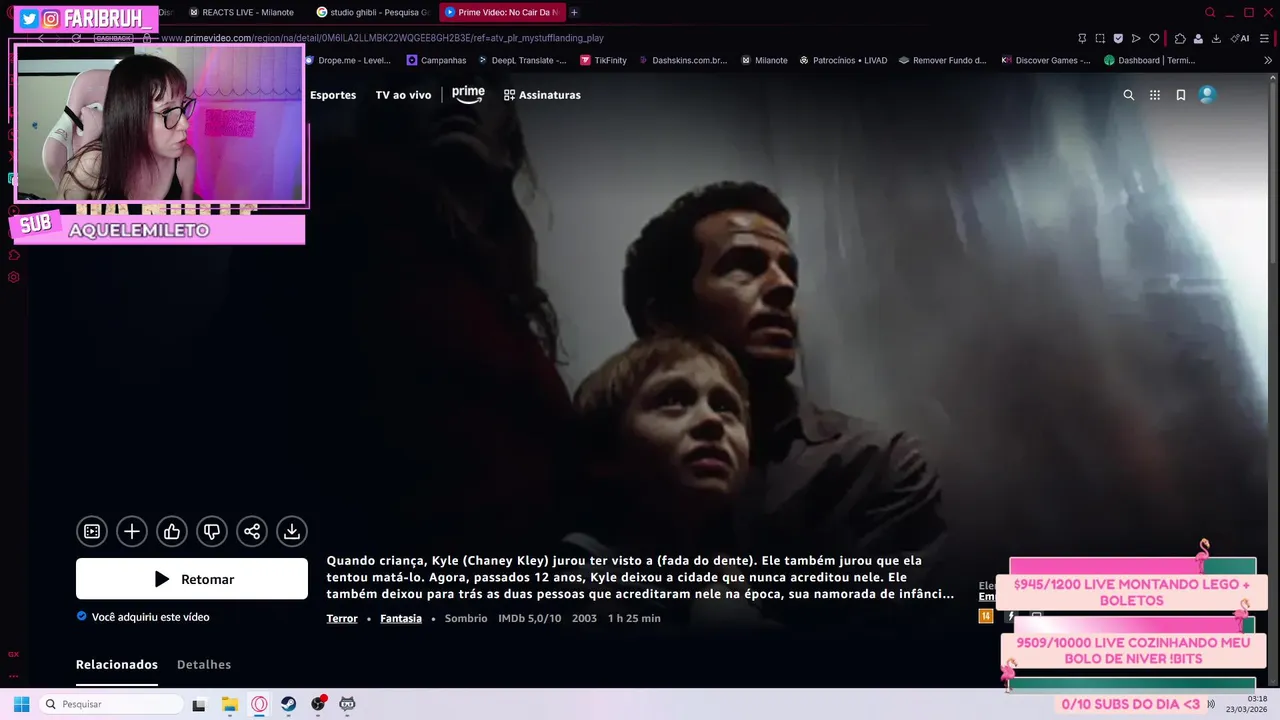Open Dashskins.com.br bookmark
Screen dimensions: 1280x720
[x=682, y=60]
